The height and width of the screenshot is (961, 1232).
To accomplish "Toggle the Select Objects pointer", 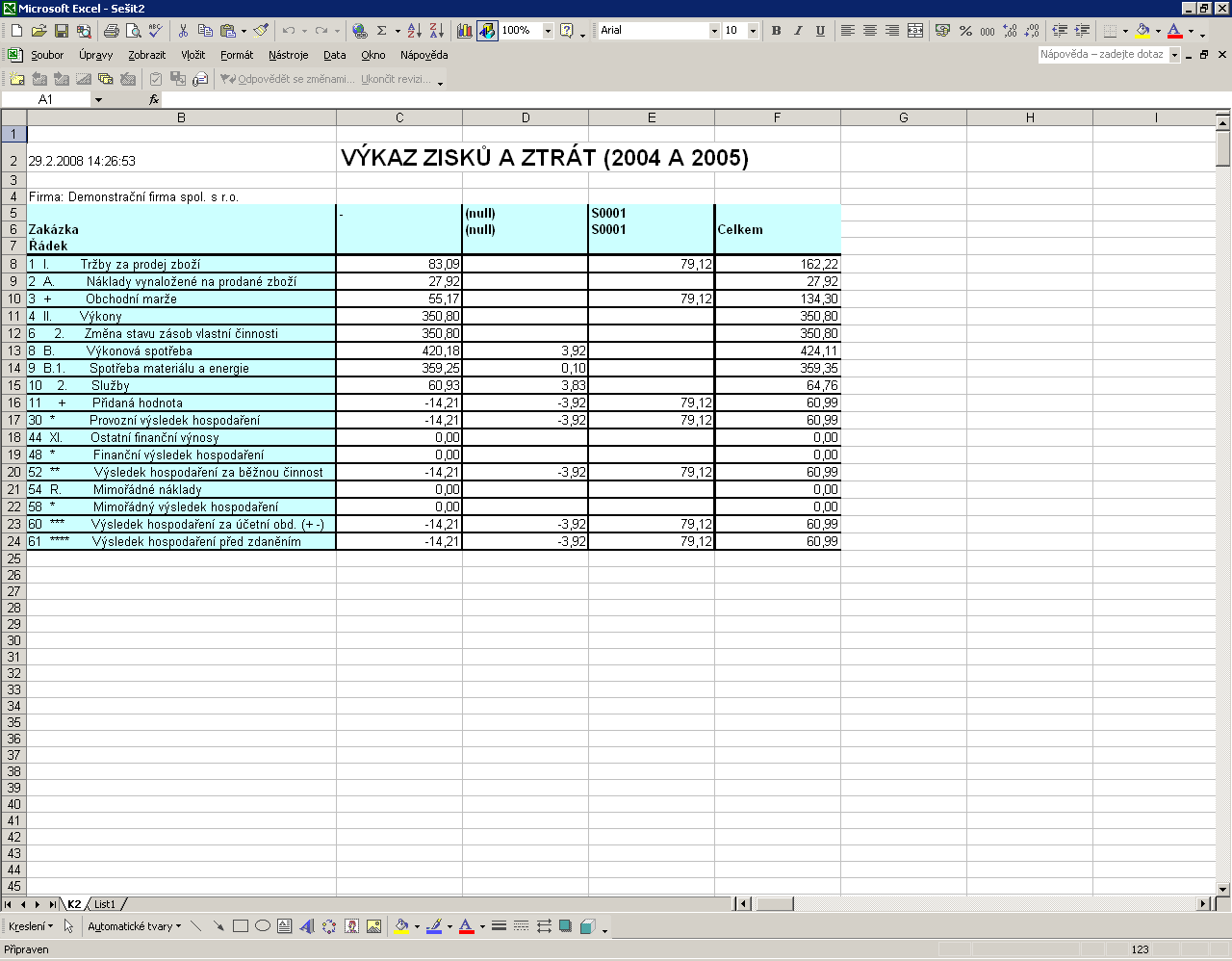I will pyautogui.click(x=68, y=926).
